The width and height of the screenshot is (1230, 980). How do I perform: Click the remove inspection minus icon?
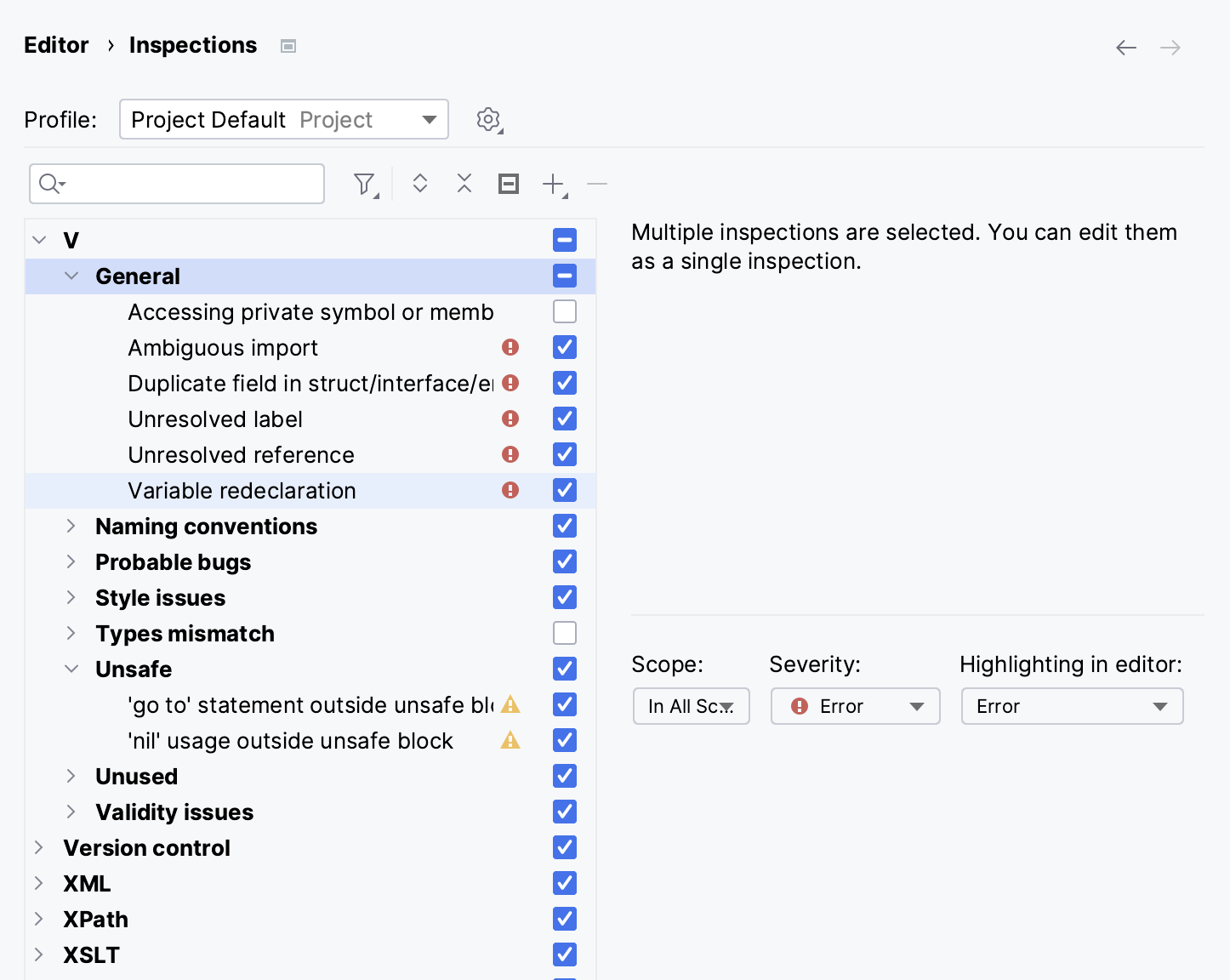[596, 183]
